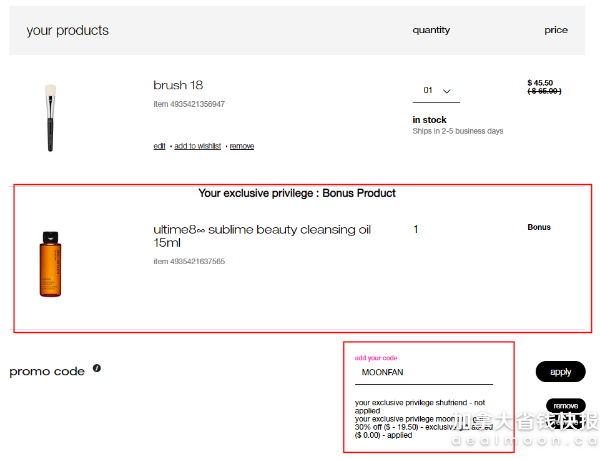
Task: Add brush 18 to wishlist
Action: click(197, 146)
